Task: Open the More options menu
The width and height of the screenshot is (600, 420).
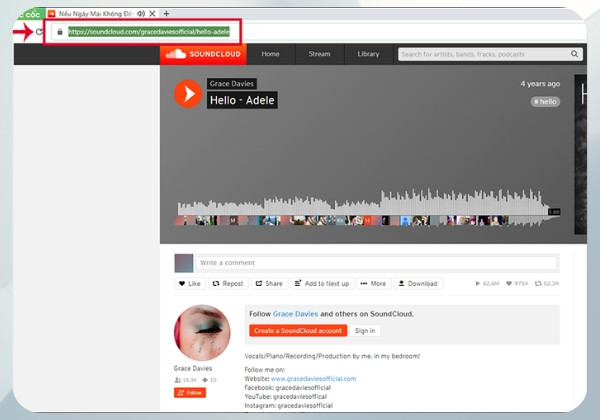Action: coord(374,283)
